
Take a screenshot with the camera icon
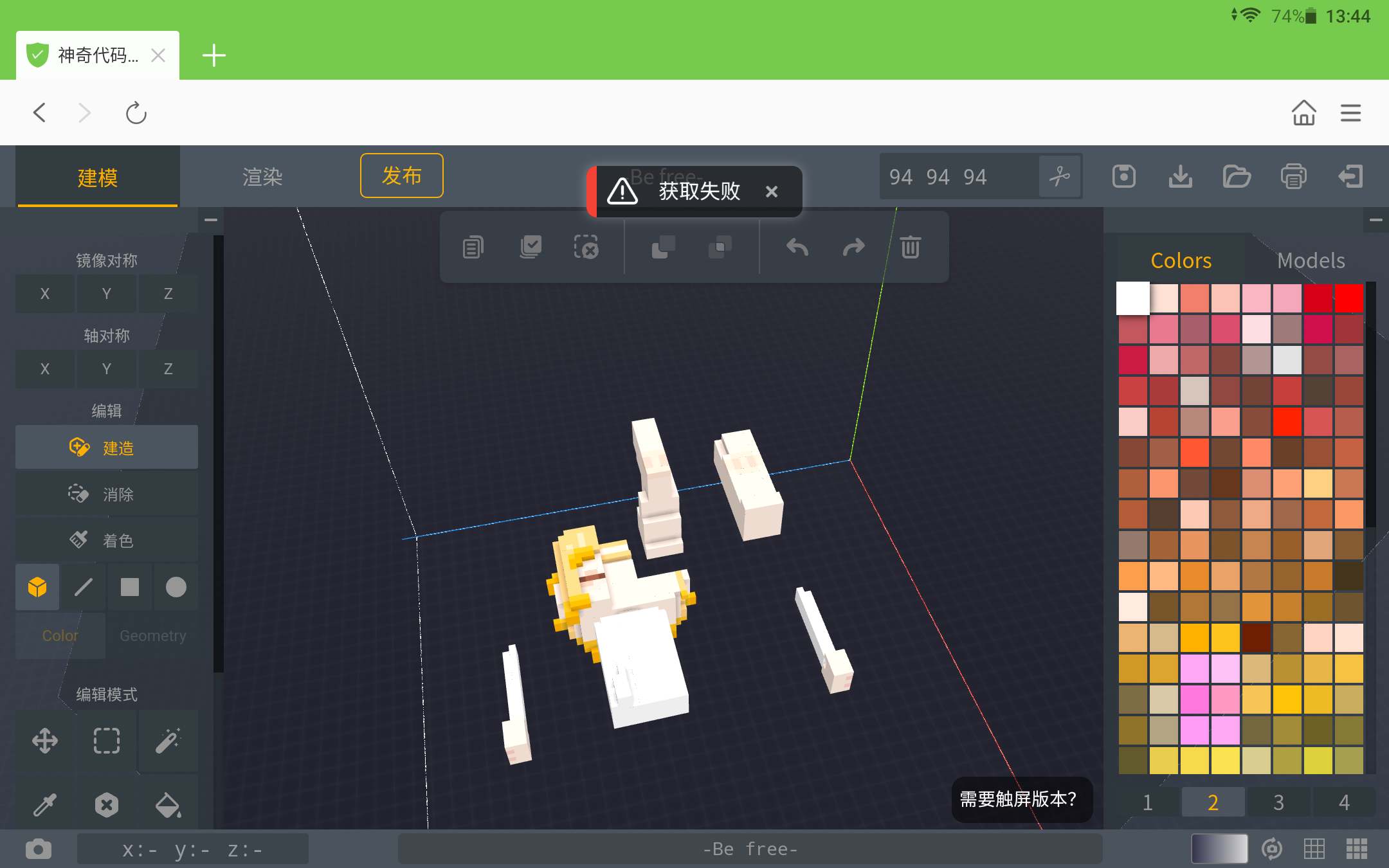click(x=39, y=849)
